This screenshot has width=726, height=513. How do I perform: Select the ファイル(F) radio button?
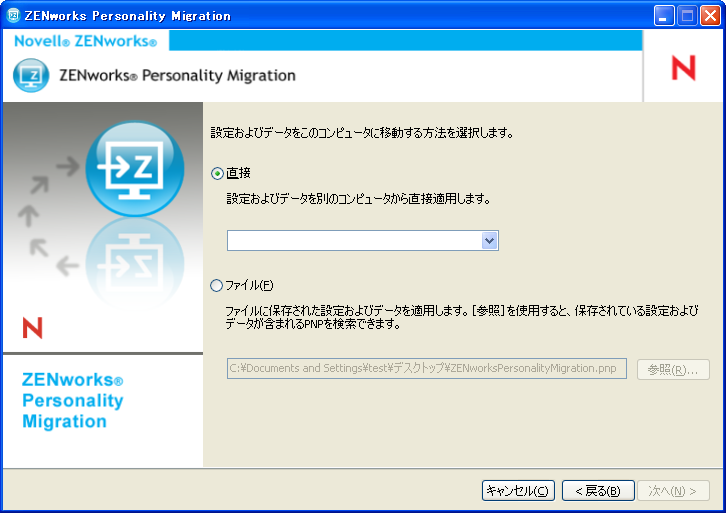coord(216,285)
